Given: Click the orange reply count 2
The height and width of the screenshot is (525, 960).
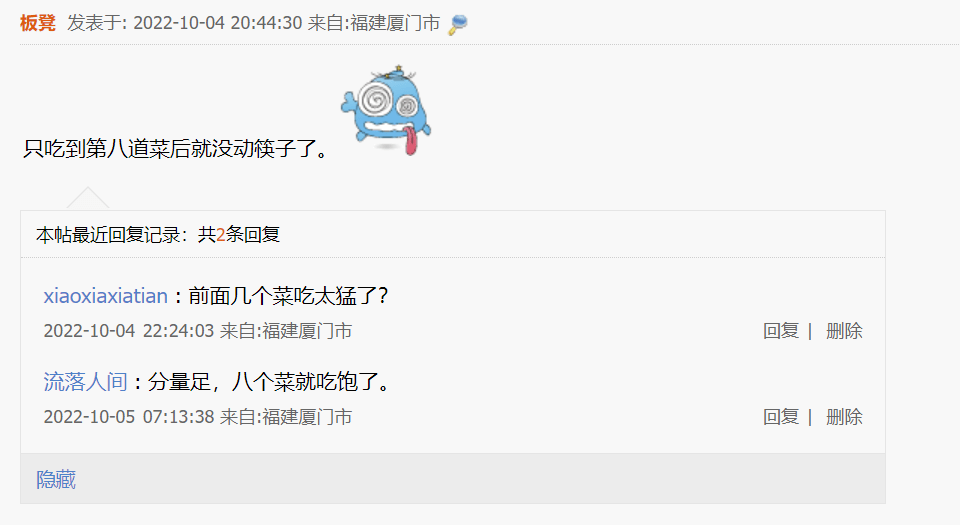Looking at the screenshot, I should point(220,235).
